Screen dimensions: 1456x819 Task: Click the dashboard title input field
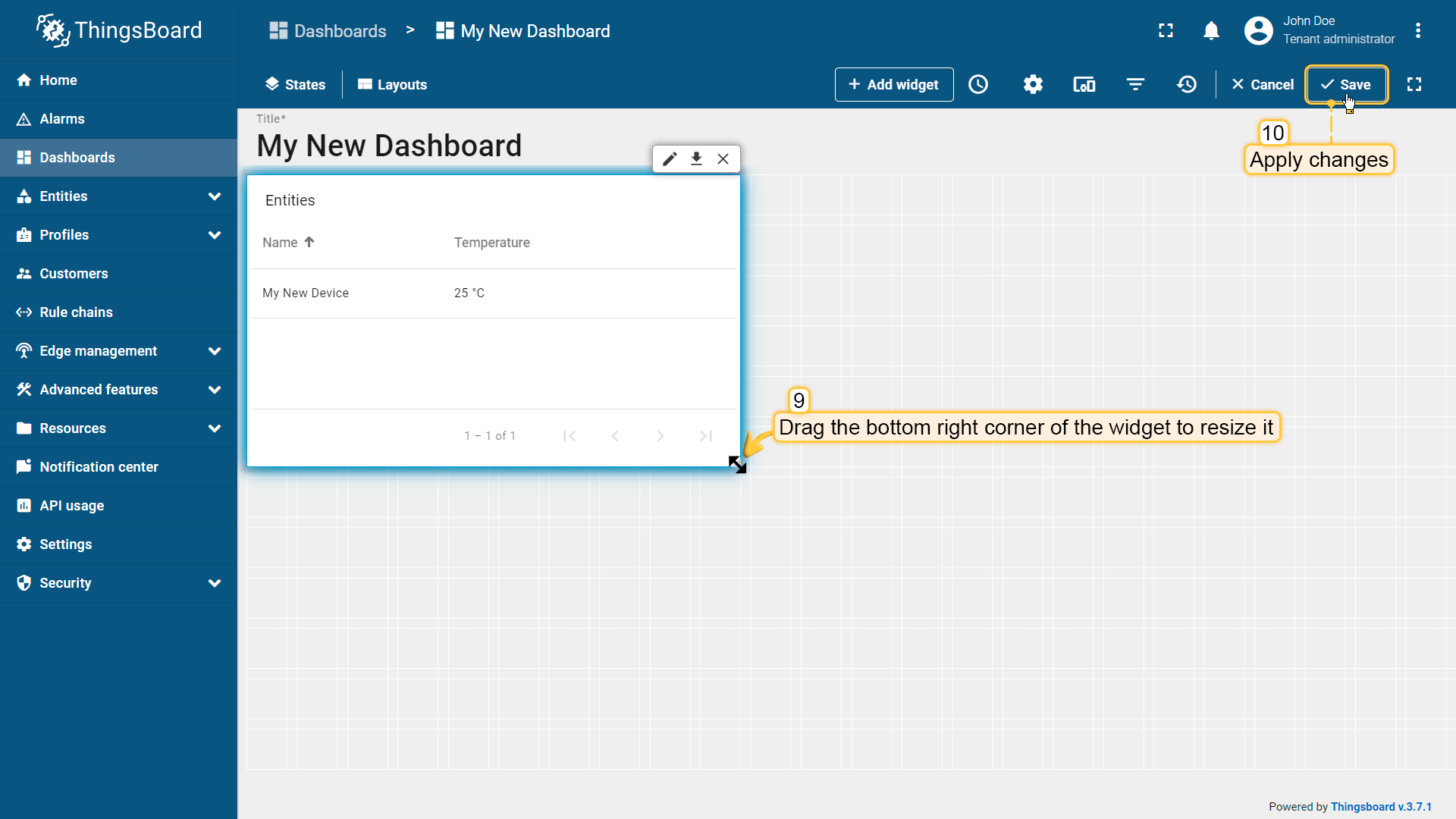(x=389, y=146)
